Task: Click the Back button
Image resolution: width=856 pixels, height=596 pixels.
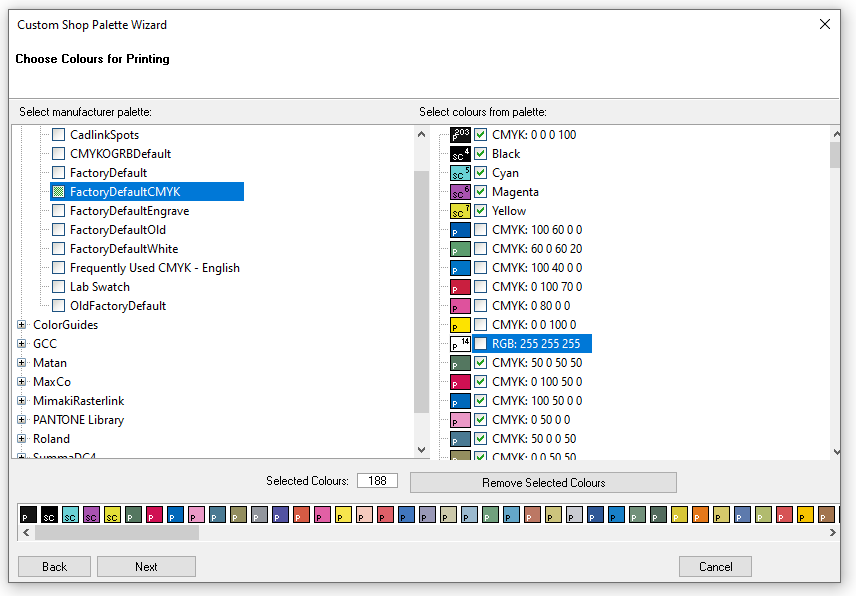Action: pos(55,567)
